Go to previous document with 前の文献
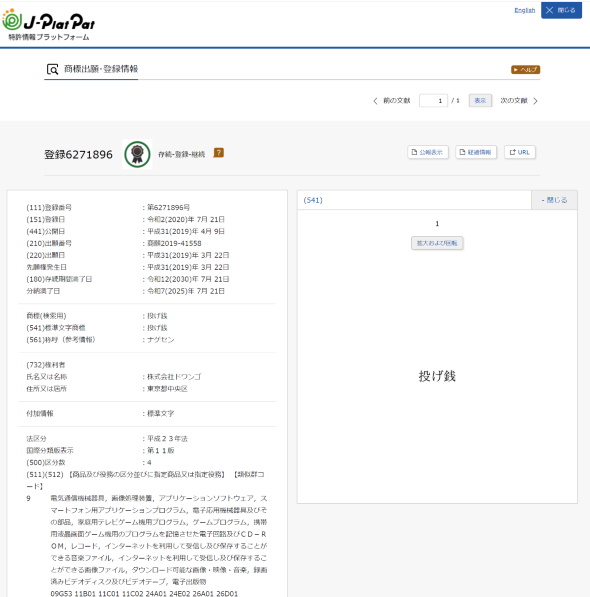Viewport: 590px width, 597px height. 392,101
